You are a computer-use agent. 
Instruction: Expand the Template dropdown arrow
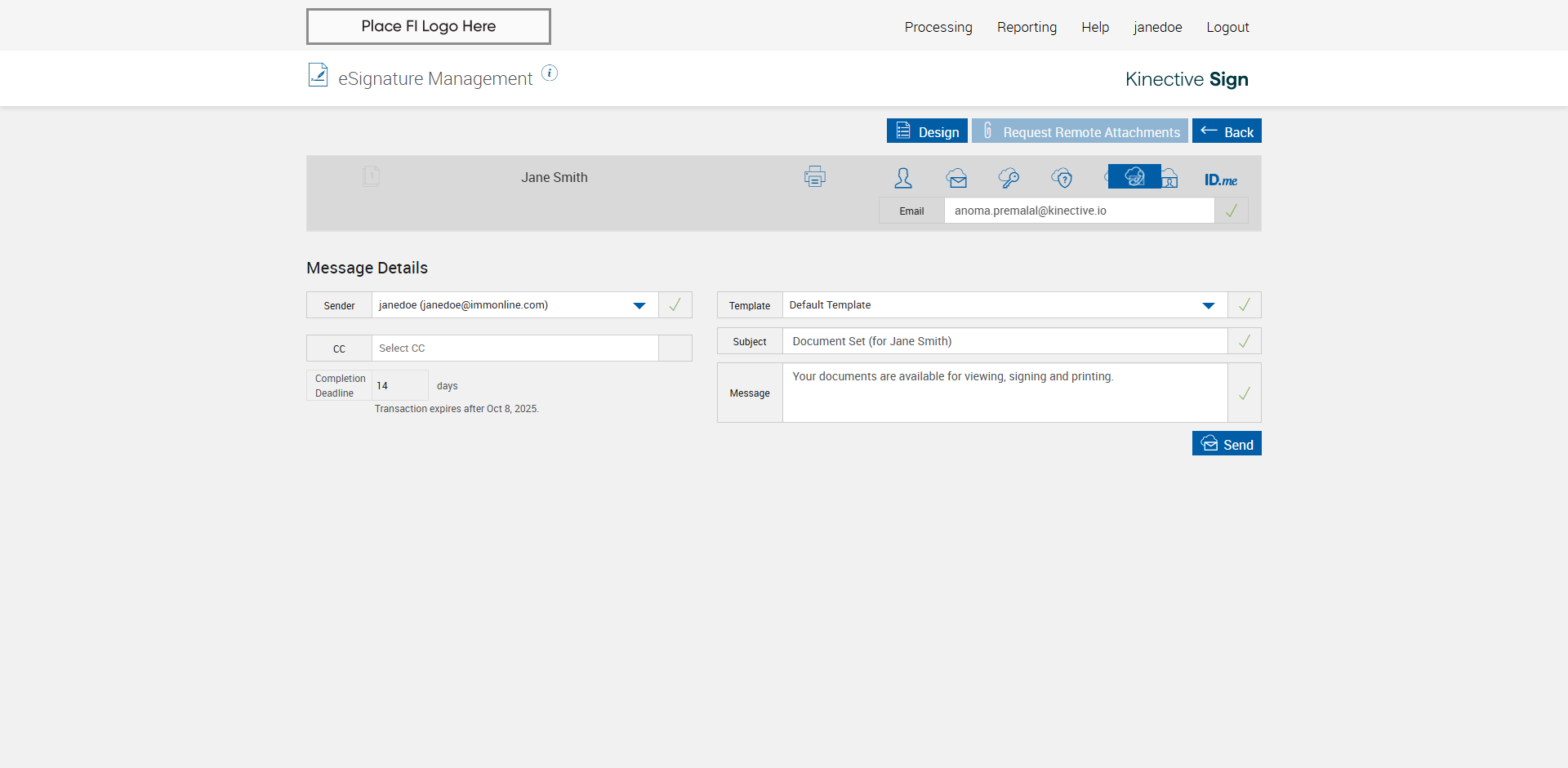click(x=1209, y=306)
